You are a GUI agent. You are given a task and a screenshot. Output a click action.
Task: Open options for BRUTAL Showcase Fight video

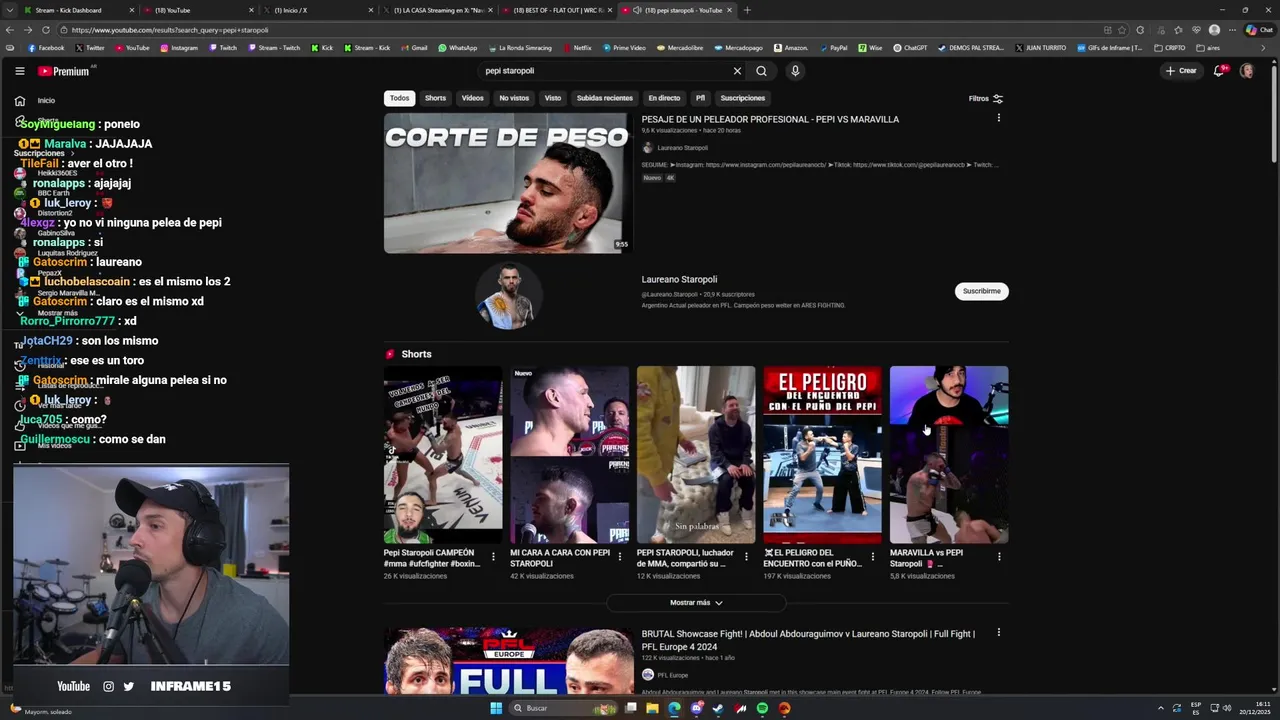pyautogui.click(x=998, y=633)
